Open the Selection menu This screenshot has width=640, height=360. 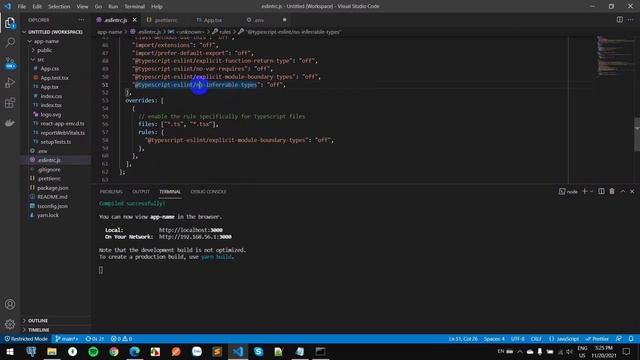pos(59,6)
